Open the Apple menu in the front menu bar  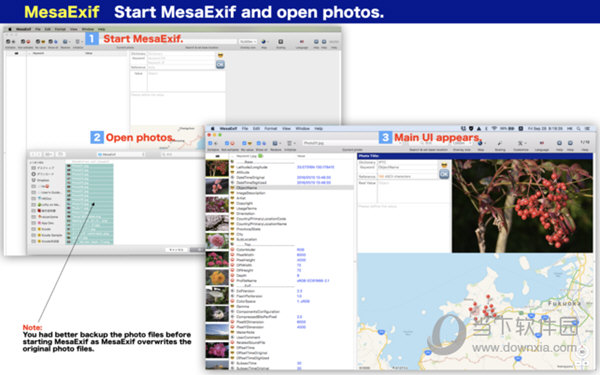[213, 129]
